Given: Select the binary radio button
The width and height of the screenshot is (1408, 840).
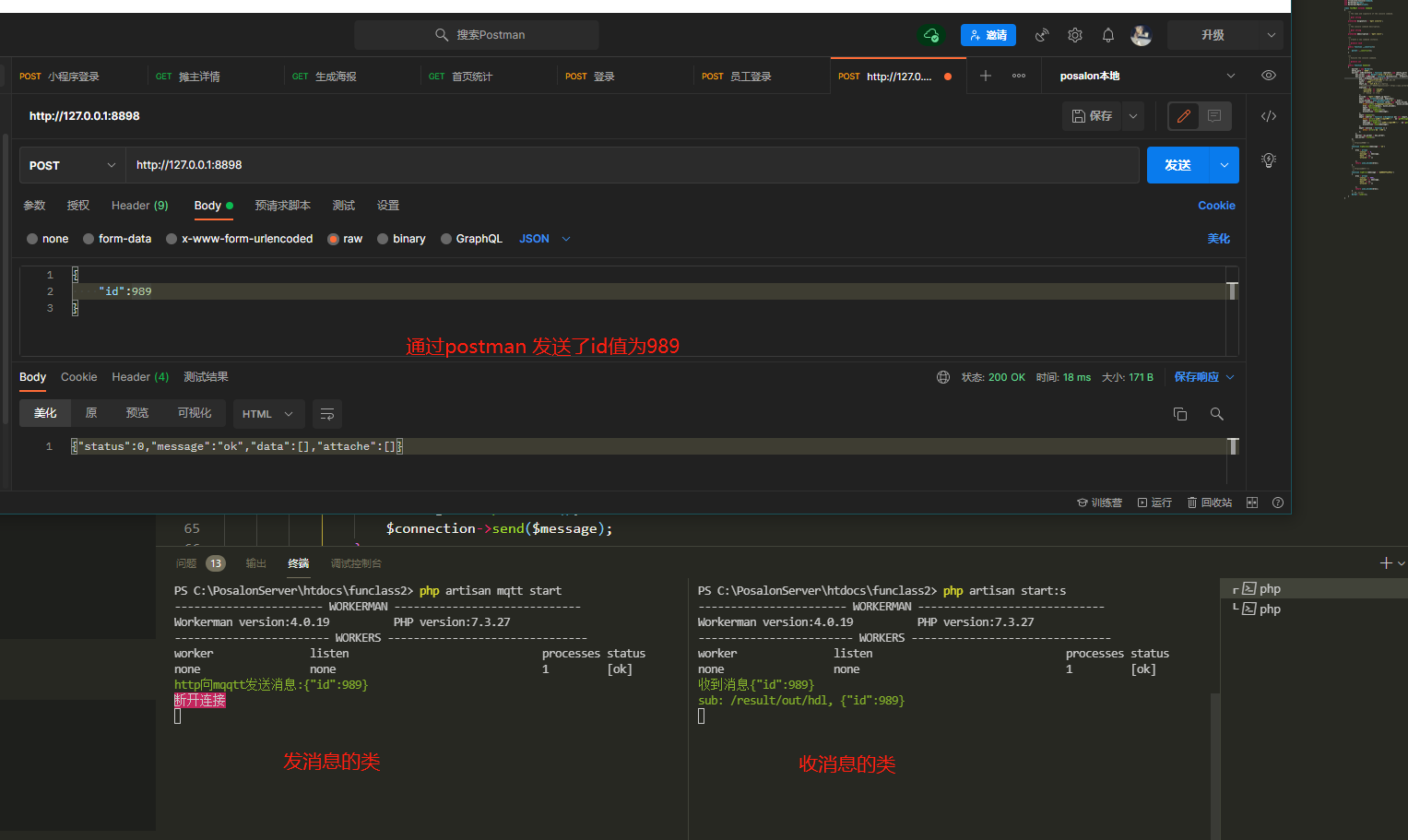Looking at the screenshot, I should click(383, 239).
